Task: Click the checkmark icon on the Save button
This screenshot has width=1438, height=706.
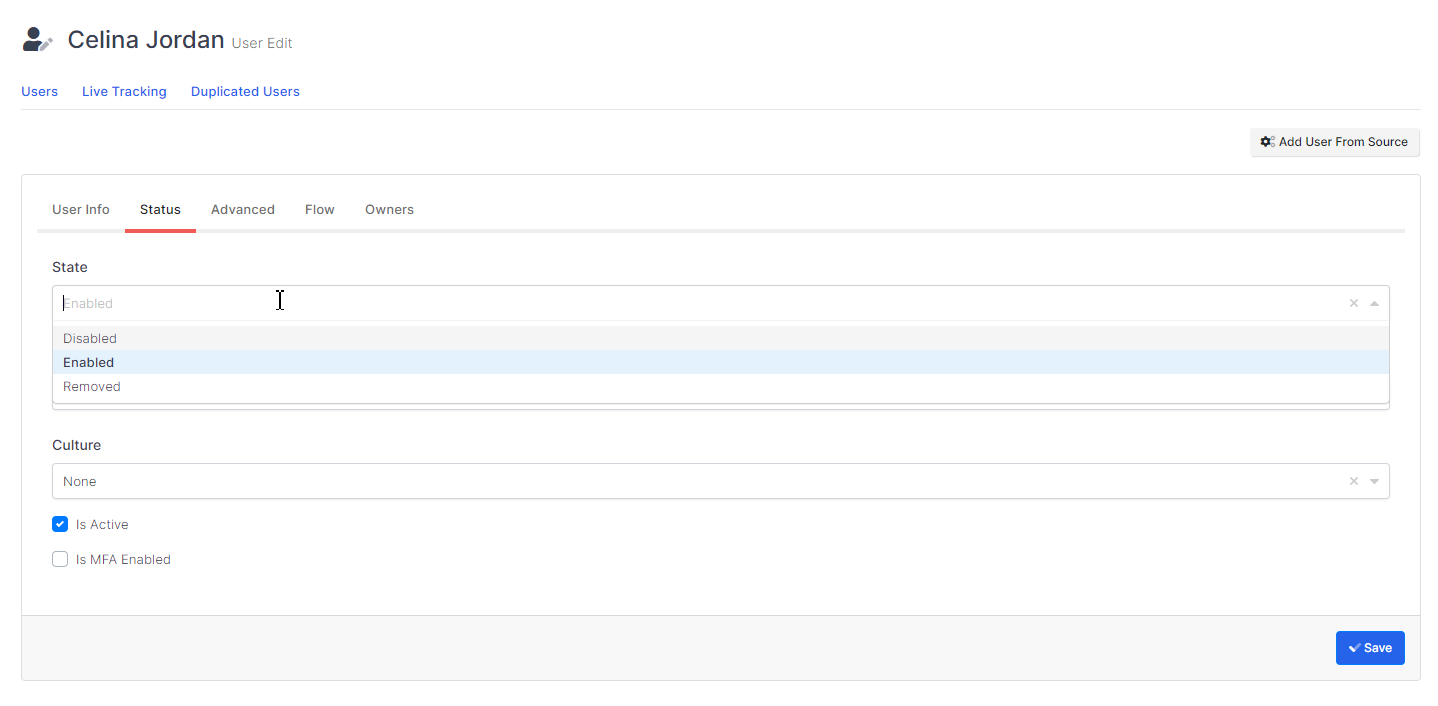Action: pos(1354,648)
